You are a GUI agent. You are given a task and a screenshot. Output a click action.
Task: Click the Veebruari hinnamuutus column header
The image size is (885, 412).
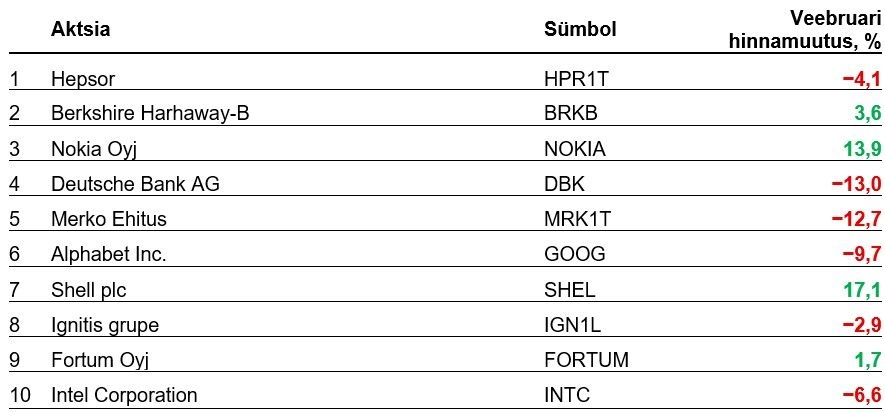pos(819,29)
